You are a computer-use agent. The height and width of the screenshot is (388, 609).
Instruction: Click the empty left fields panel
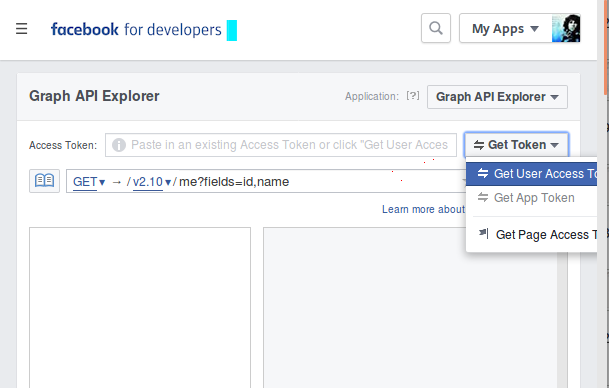140,308
